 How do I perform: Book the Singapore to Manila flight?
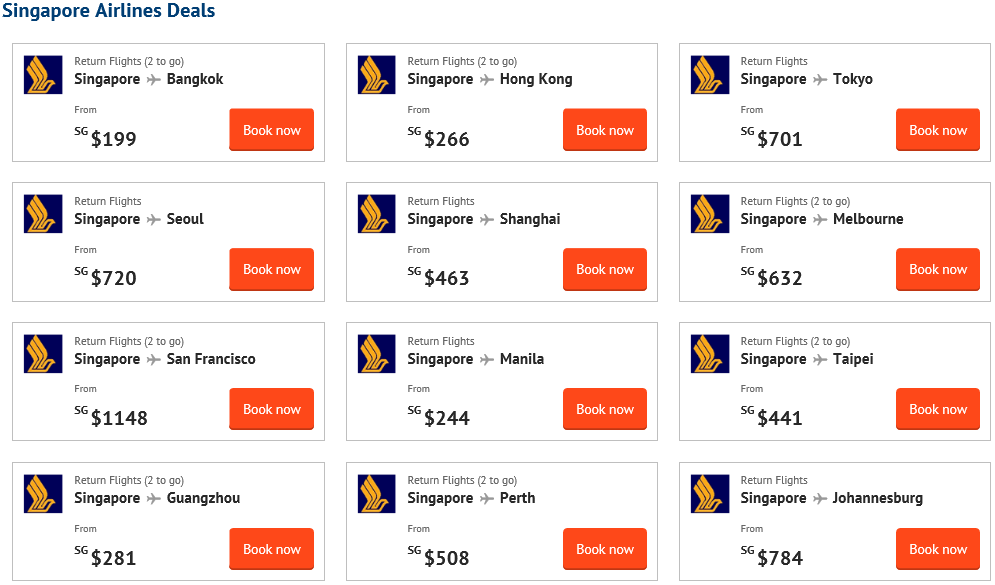(x=605, y=409)
